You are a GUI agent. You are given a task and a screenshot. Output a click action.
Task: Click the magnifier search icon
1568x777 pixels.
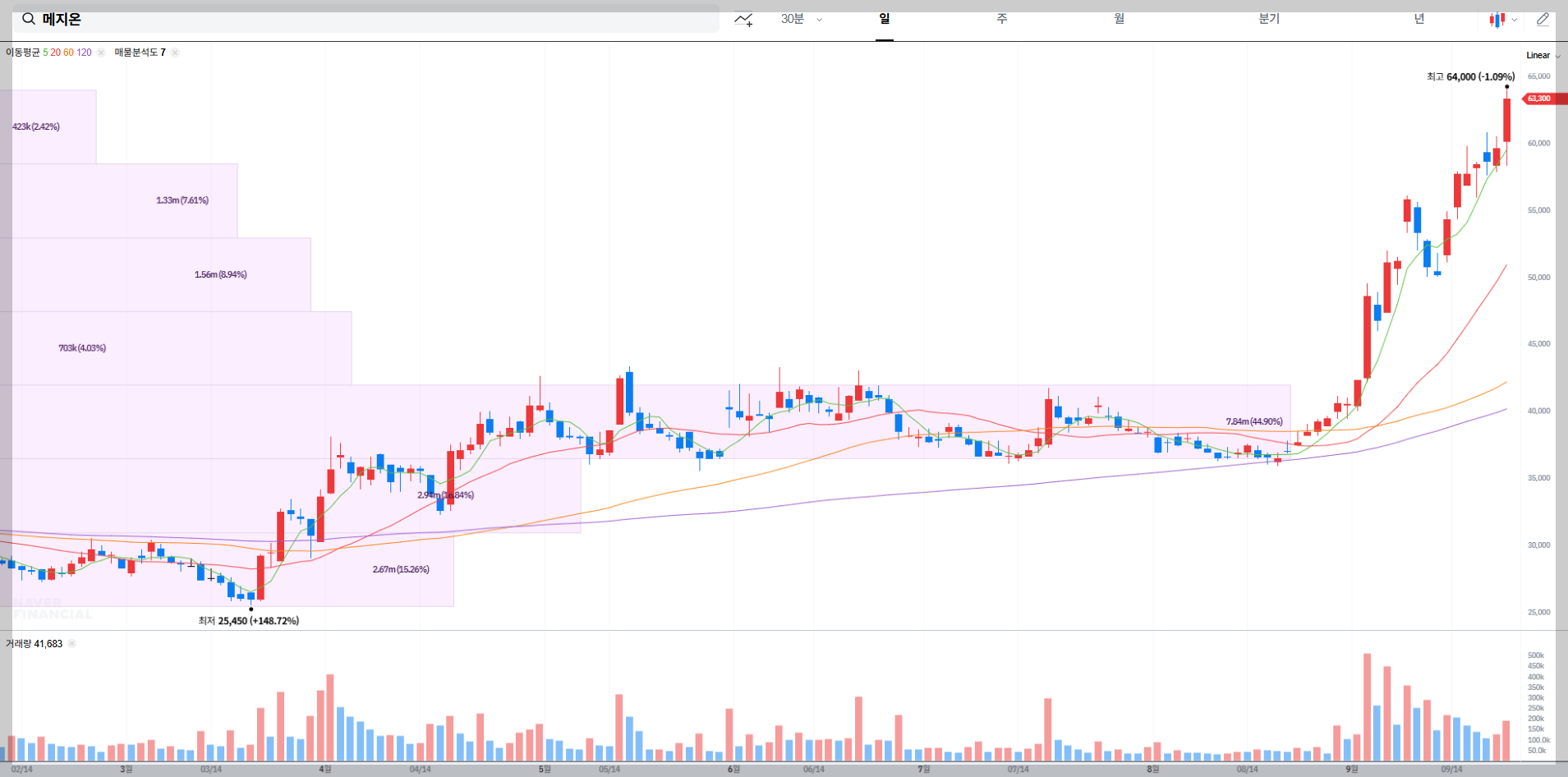tap(29, 19)
